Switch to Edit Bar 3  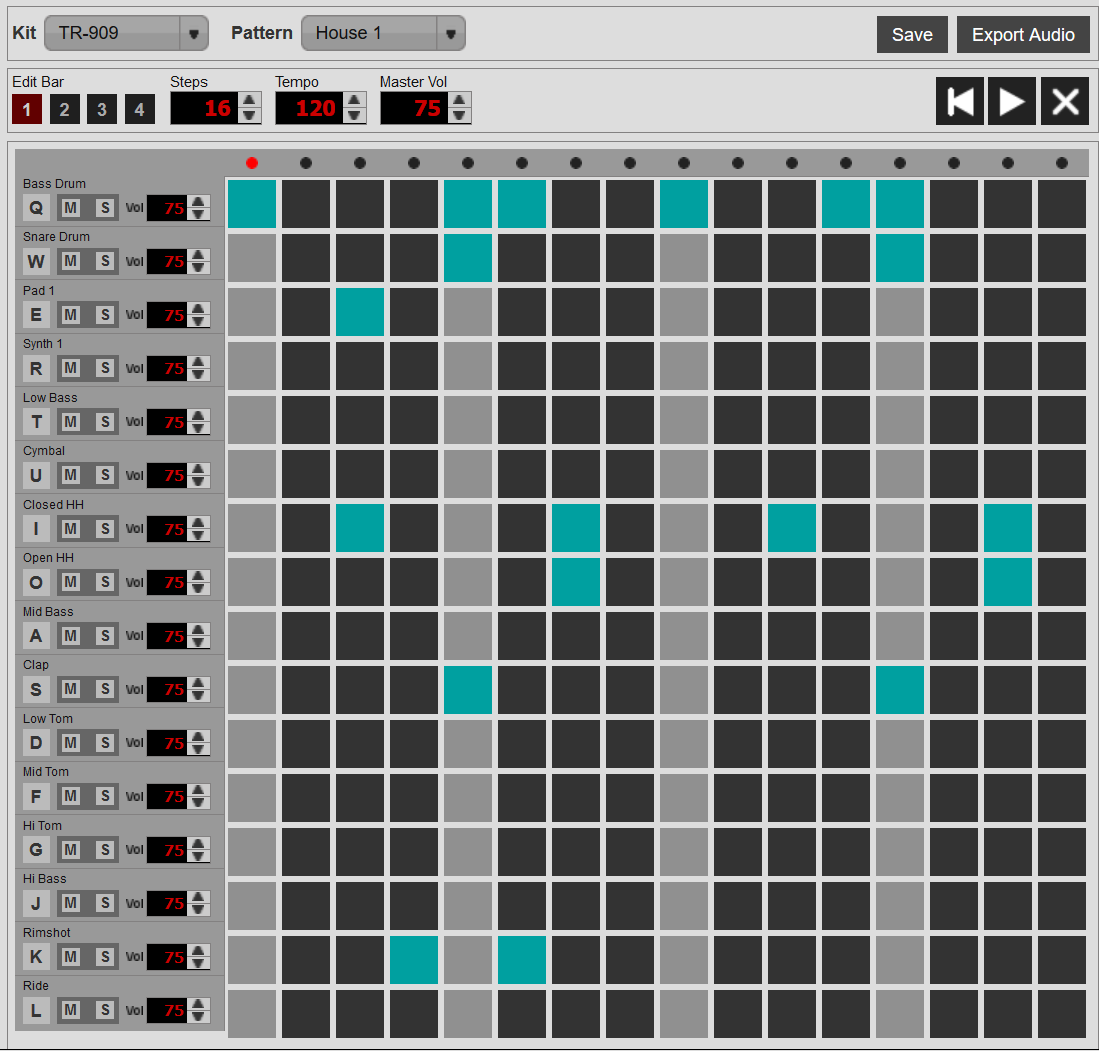pos(101,108)
